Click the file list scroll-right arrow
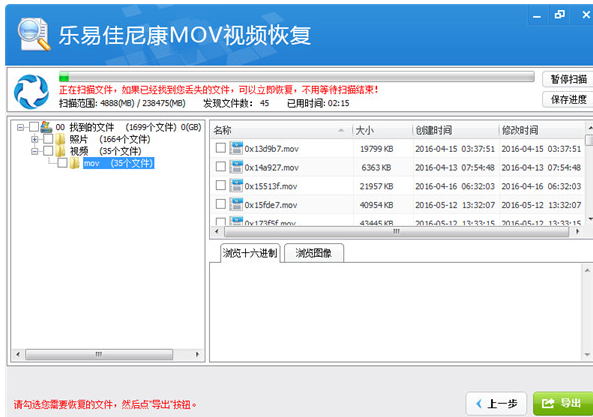 point(577,231)
